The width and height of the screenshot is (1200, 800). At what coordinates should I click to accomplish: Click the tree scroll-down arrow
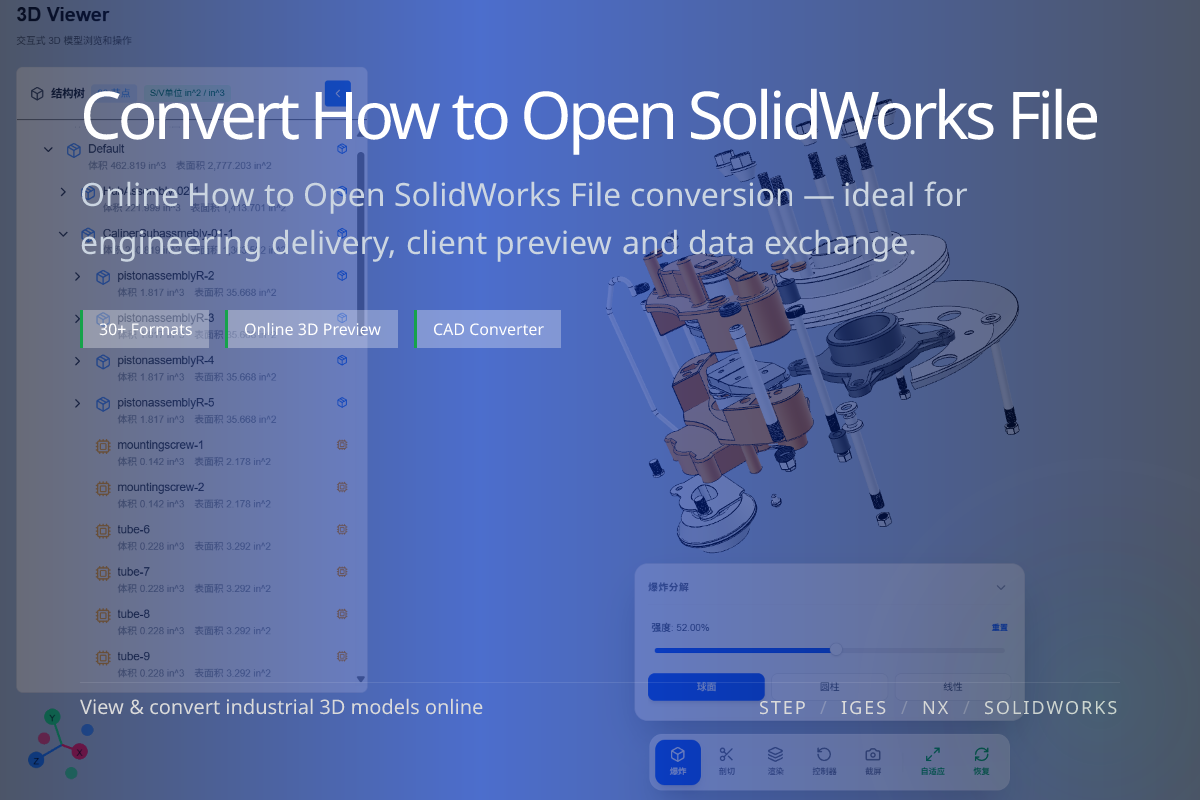pos(361,679)
